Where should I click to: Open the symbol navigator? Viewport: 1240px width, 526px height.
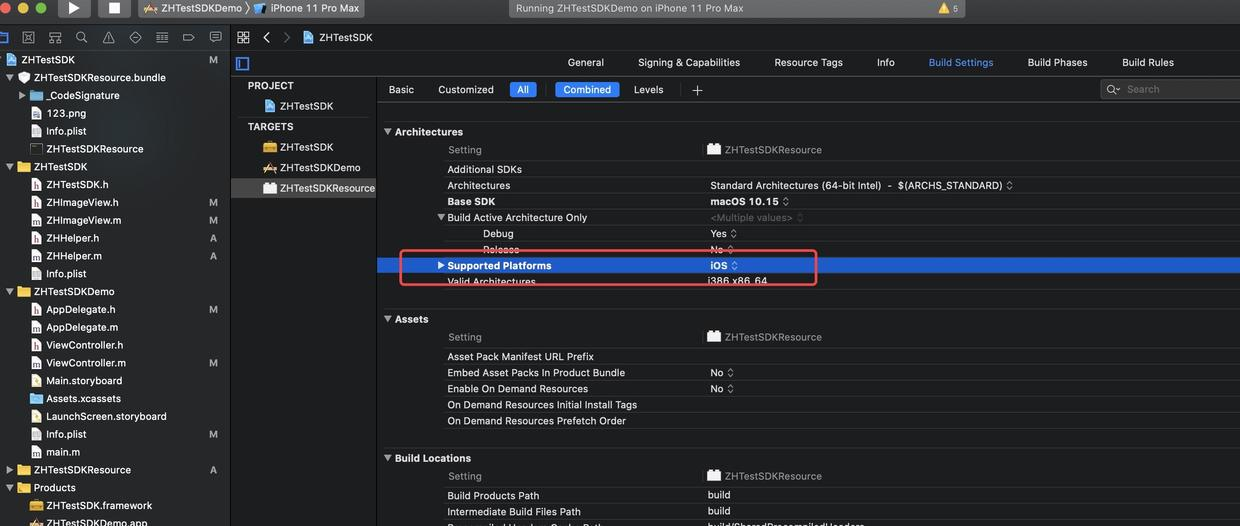[55, 37]
